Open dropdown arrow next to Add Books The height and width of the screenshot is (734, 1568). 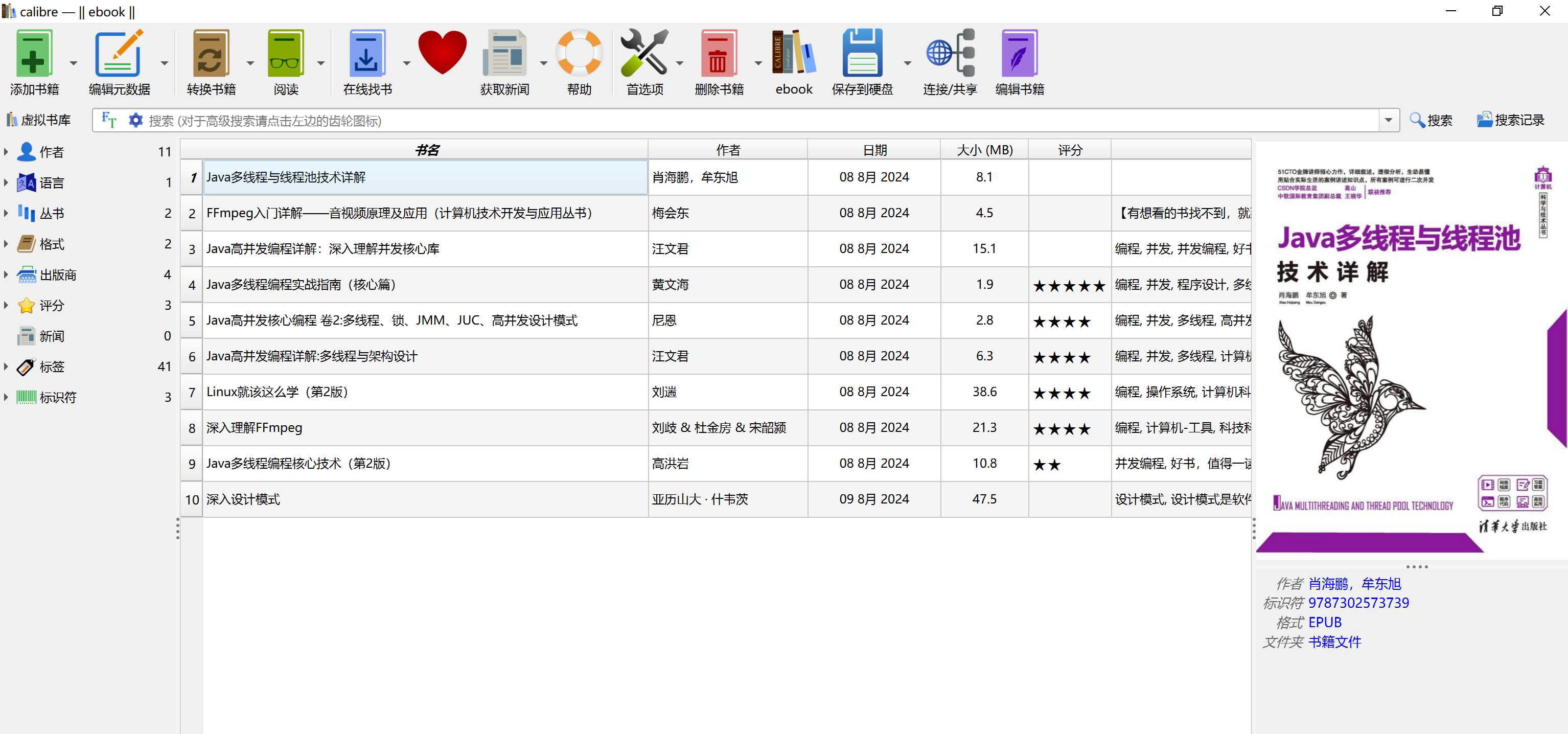tap(74, 63)
